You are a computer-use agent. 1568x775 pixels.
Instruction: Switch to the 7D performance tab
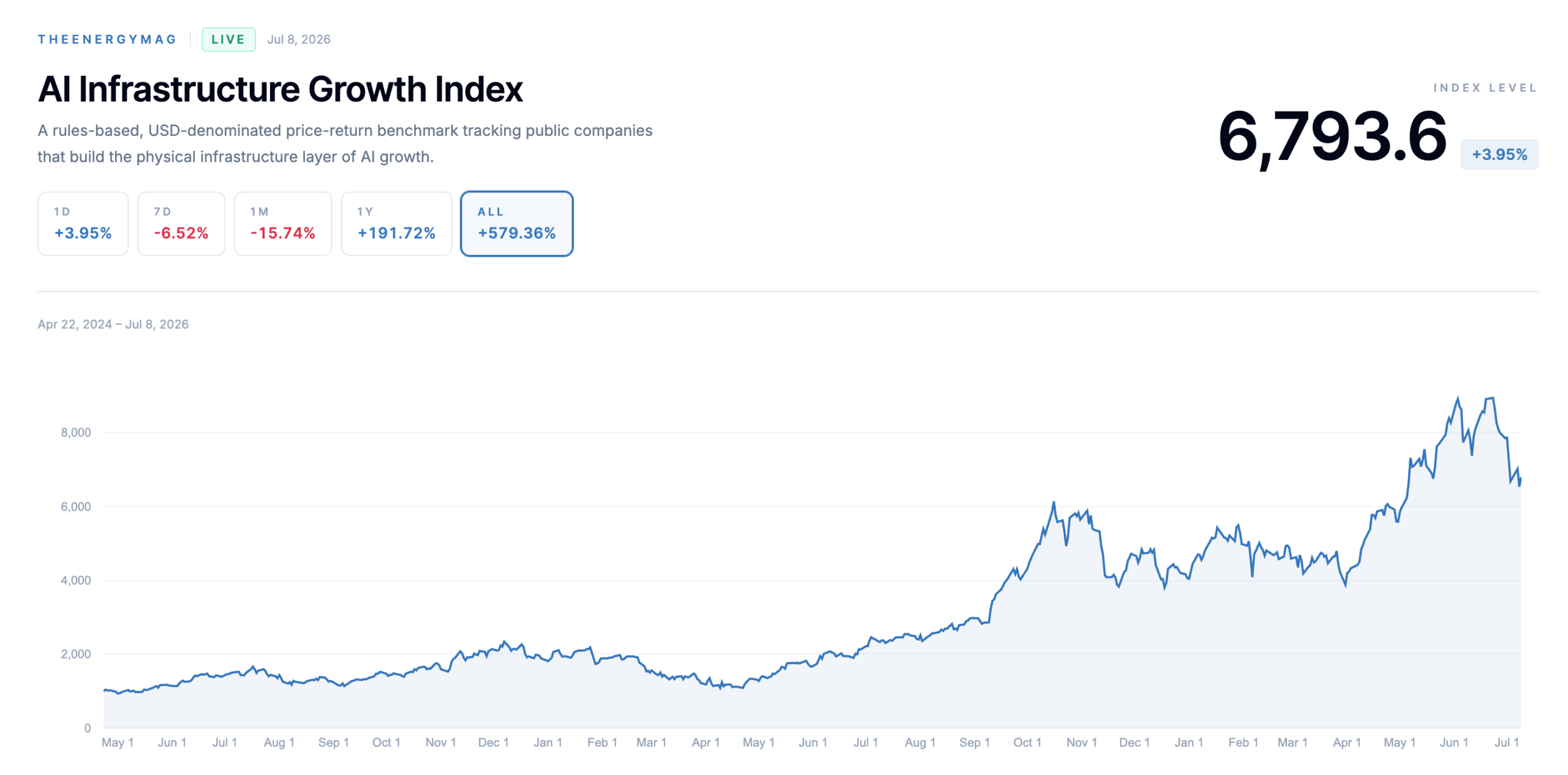[x=181, y=223]
